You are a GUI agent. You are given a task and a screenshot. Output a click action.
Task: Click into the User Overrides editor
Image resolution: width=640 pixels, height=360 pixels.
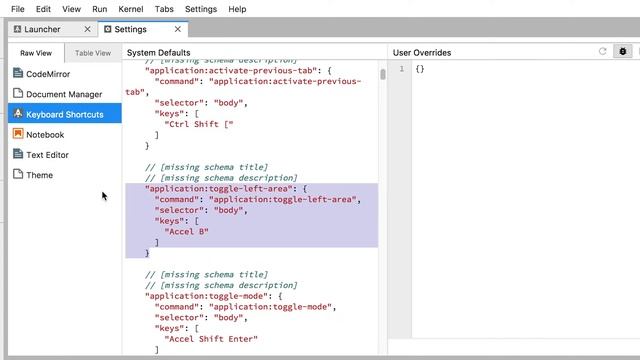(x=526, y=200)
